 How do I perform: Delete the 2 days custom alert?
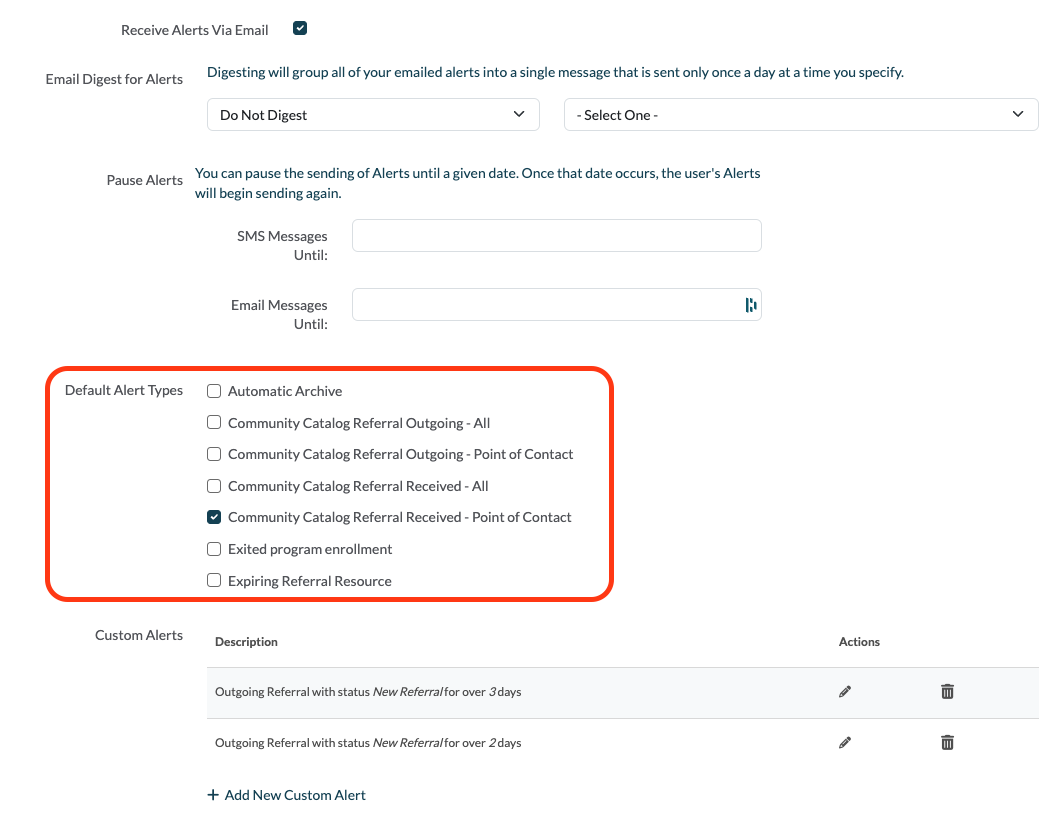coord(947,742)
